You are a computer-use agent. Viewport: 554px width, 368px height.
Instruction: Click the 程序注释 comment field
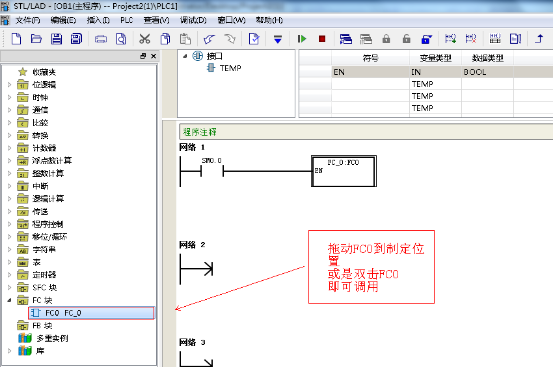366,132
